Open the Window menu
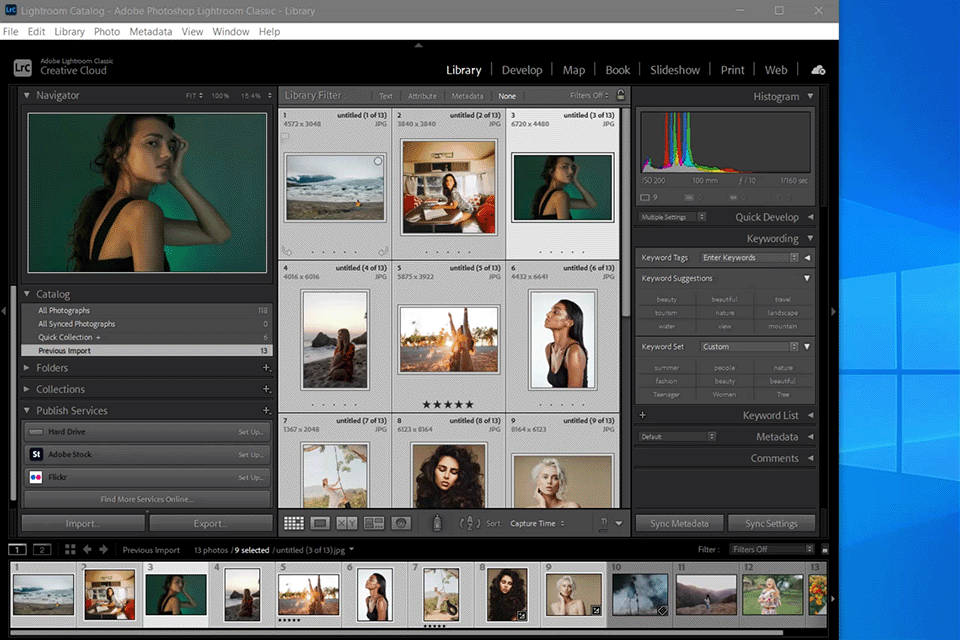960x640 pixels. coord(231,31)
